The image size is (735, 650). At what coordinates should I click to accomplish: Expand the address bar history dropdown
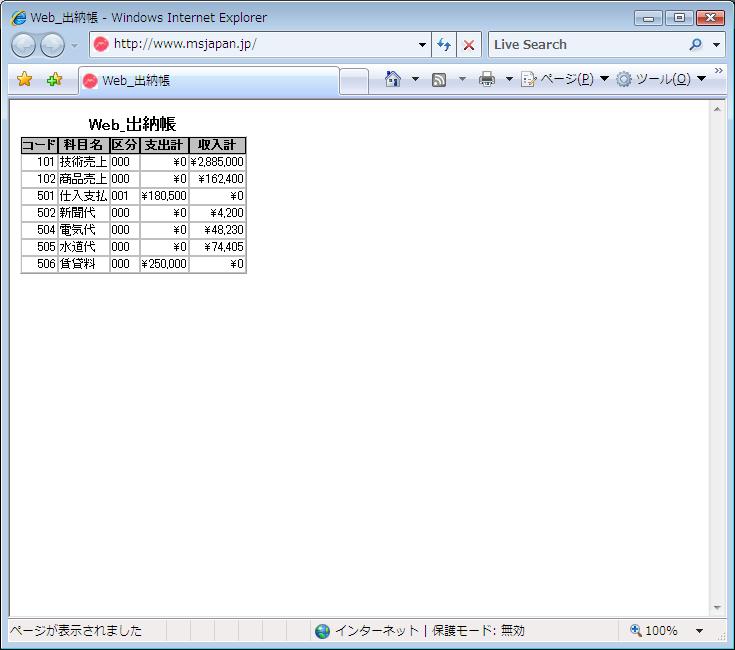422,45
